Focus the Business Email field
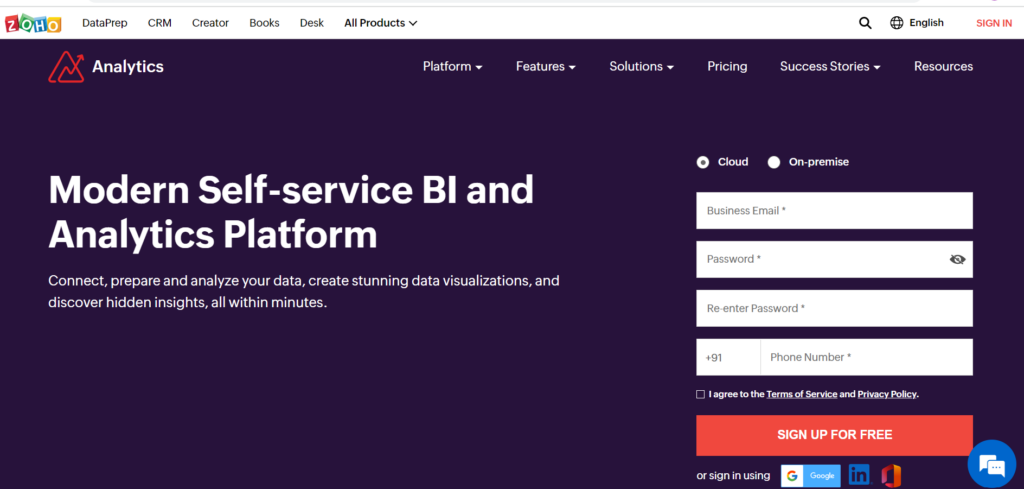1024x489 pixels. [x=834, y=211]
